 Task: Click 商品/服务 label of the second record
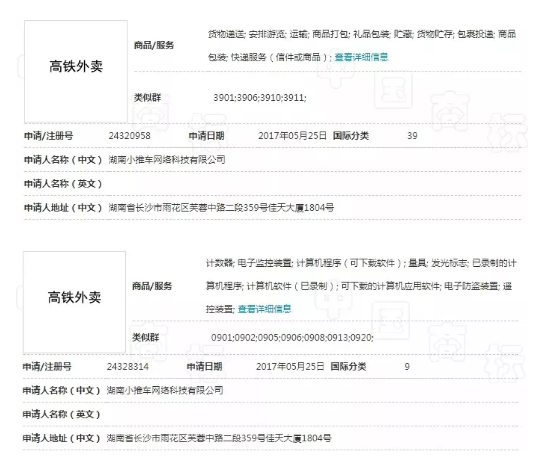click(x=152, y=286)
